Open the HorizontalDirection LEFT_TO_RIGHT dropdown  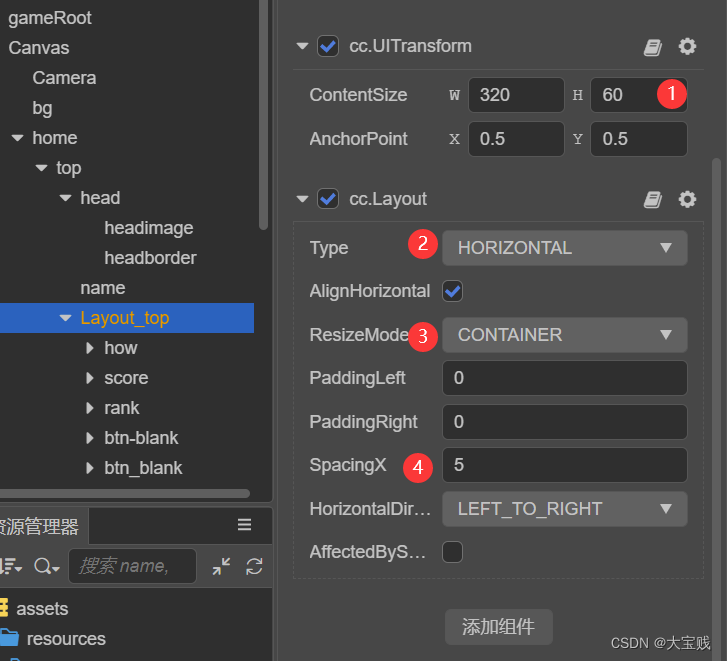pos(564,509)
